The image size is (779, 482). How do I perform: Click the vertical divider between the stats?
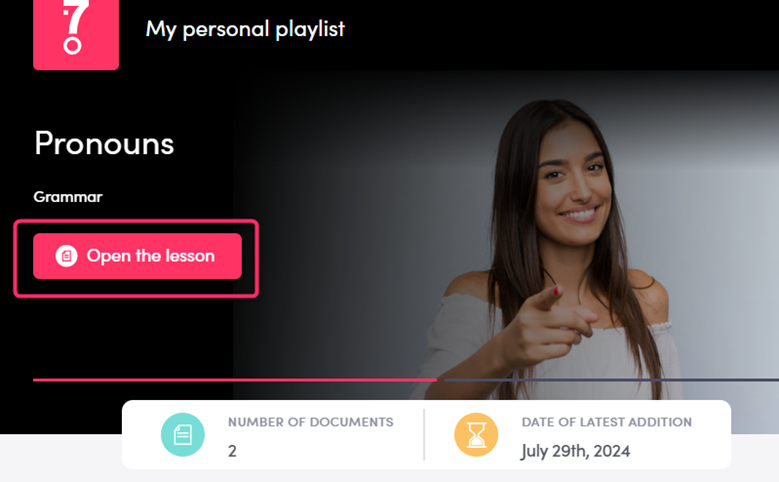[x=424, y=435]
